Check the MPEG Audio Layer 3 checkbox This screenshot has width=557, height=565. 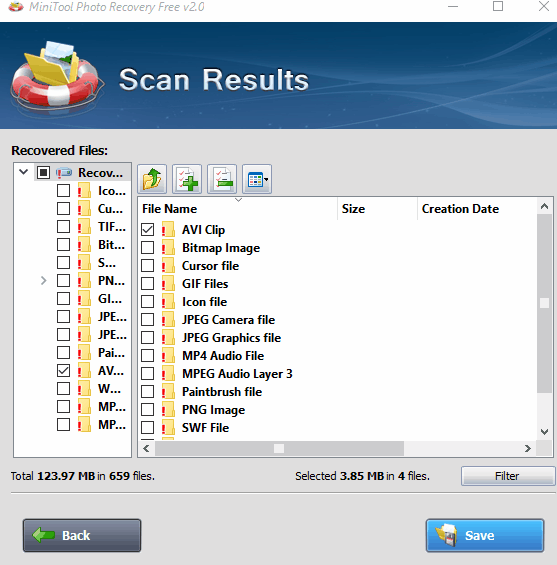(x=147, y=374)
